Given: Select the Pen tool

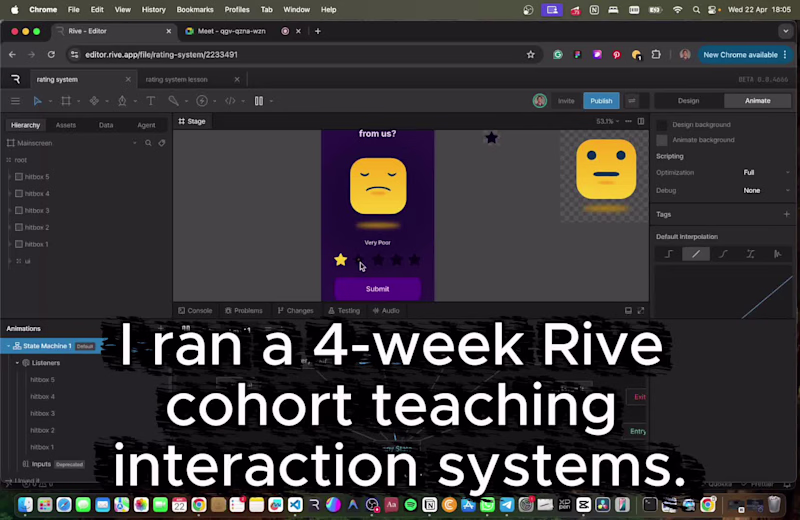Looking at the screenshot, I should pos(122,101).
